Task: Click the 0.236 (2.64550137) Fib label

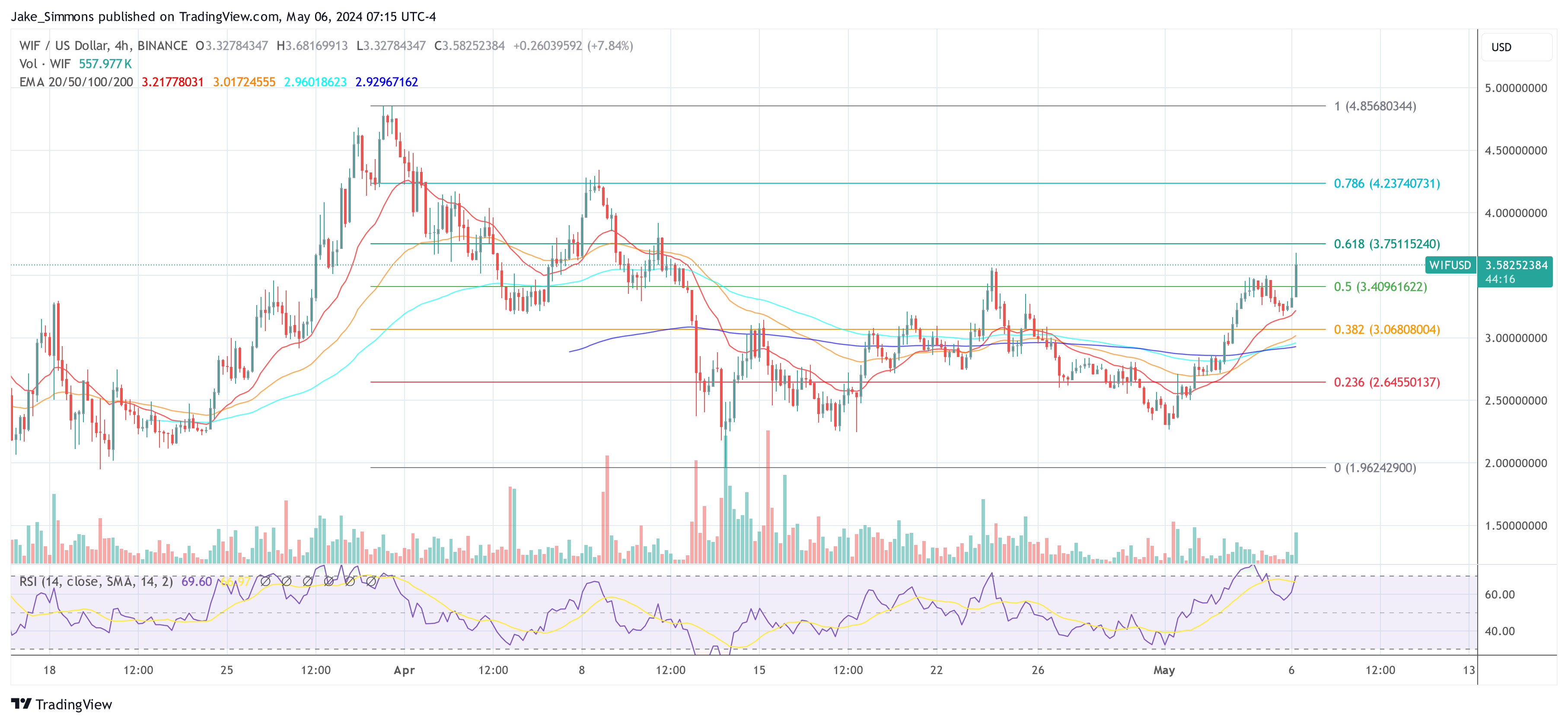Action: pyautogui.click(x=1386, y=382)
